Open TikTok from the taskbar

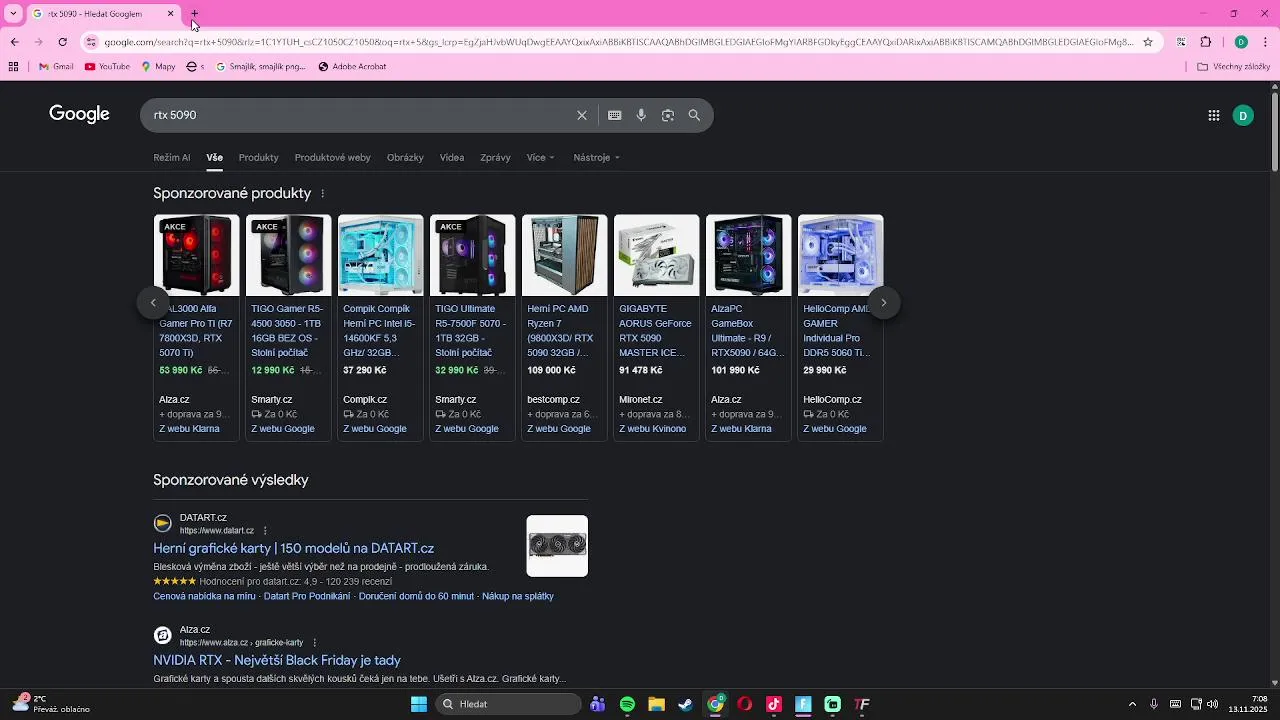click(x=773, y=704)
